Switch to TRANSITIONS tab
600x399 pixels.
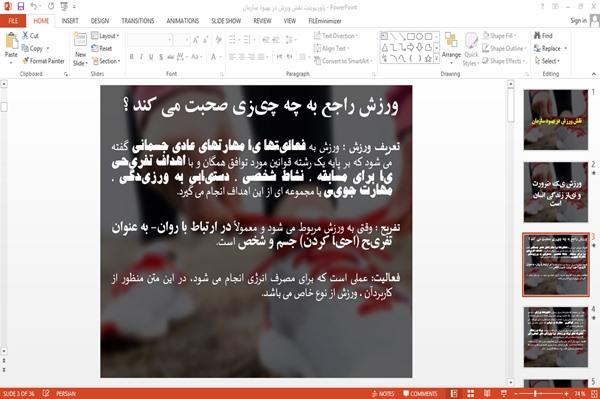(138, 21)
